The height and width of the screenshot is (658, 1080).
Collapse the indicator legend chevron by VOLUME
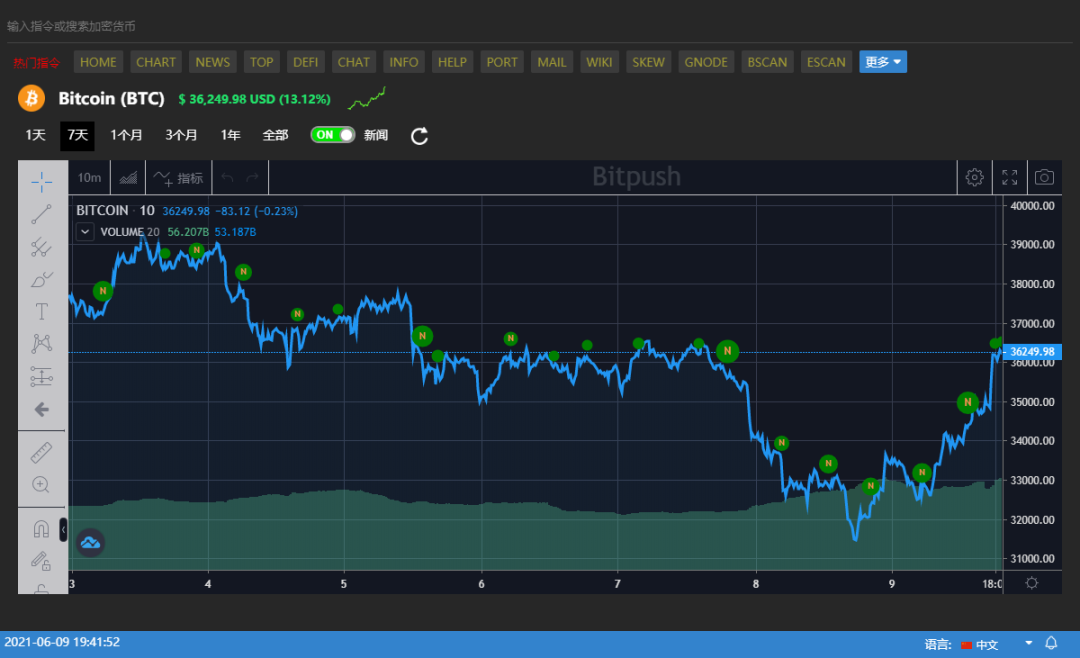tap(86, 231)
